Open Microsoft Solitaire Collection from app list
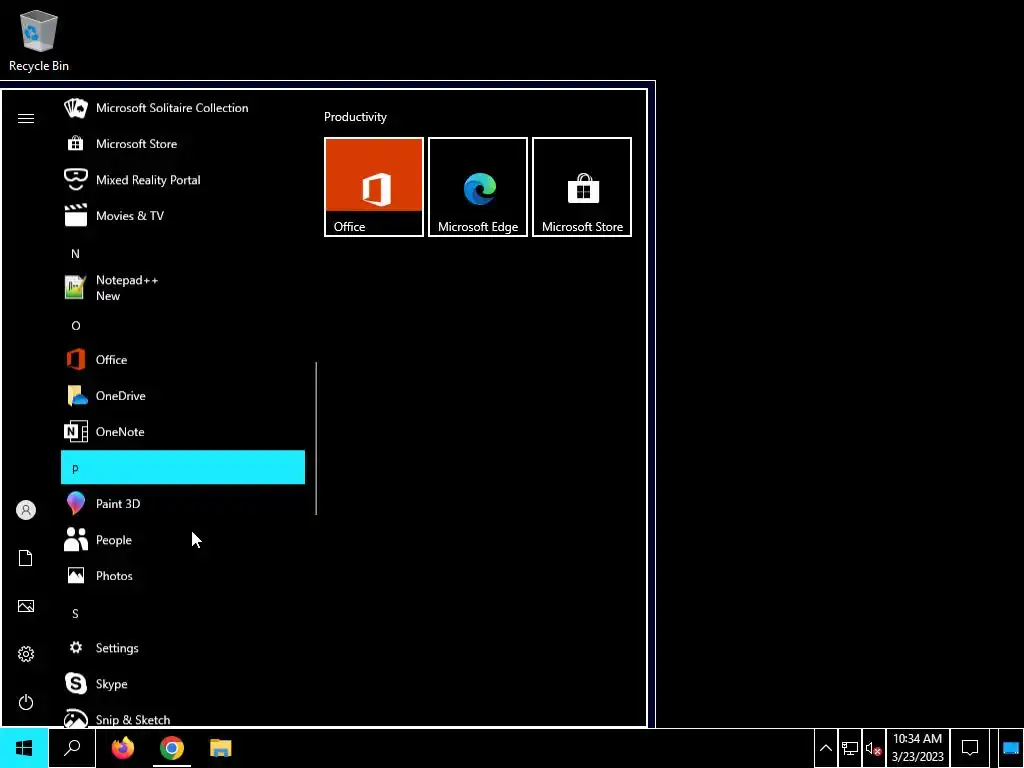The height and width of the screenshot is (768, 1024). pyautogui.click(x=183, y=108)
